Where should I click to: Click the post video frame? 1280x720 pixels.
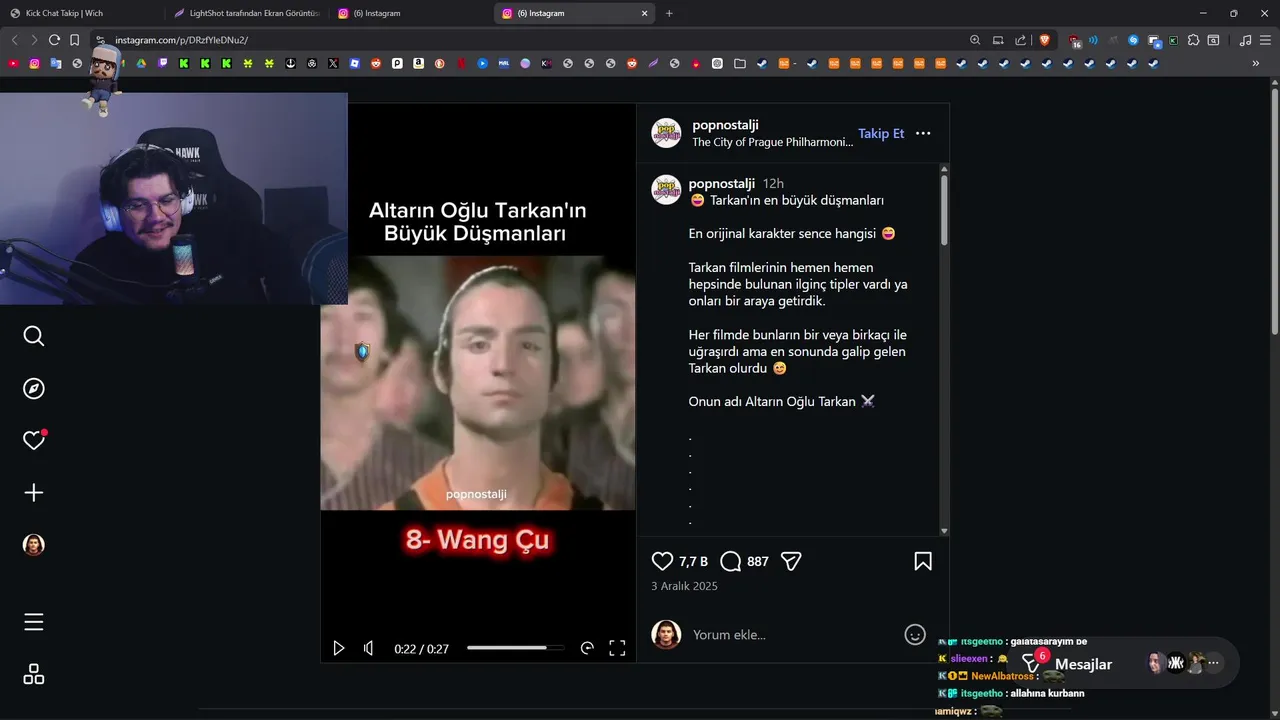pos(478,383)
